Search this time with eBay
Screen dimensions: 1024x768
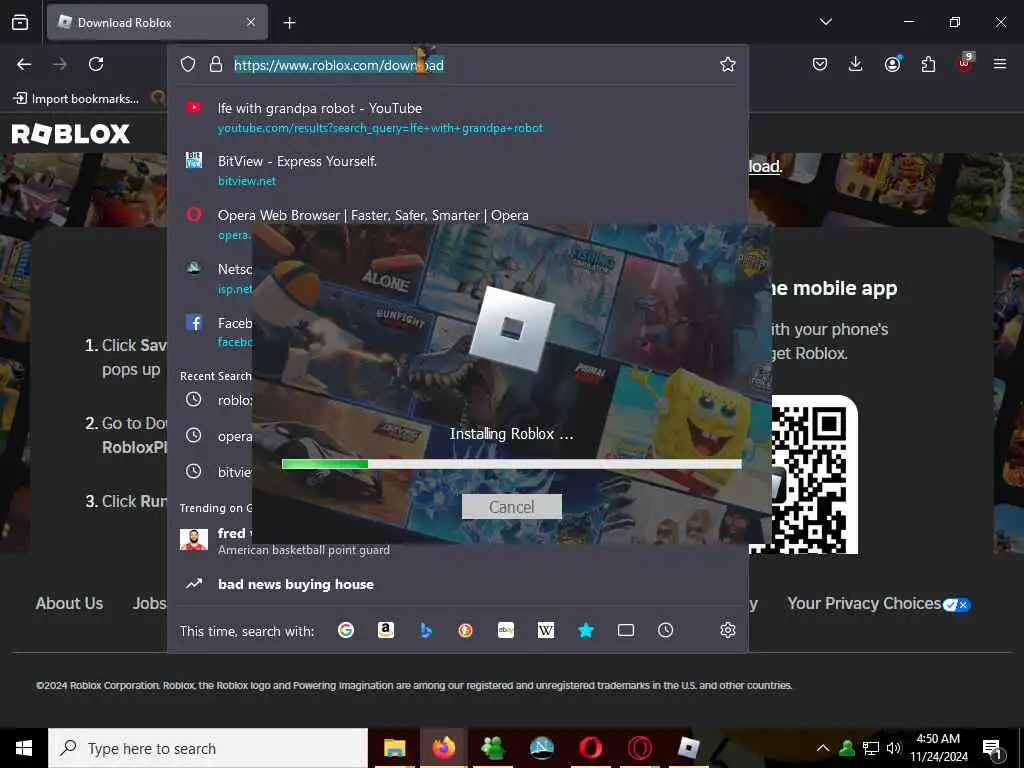(506, 630)
